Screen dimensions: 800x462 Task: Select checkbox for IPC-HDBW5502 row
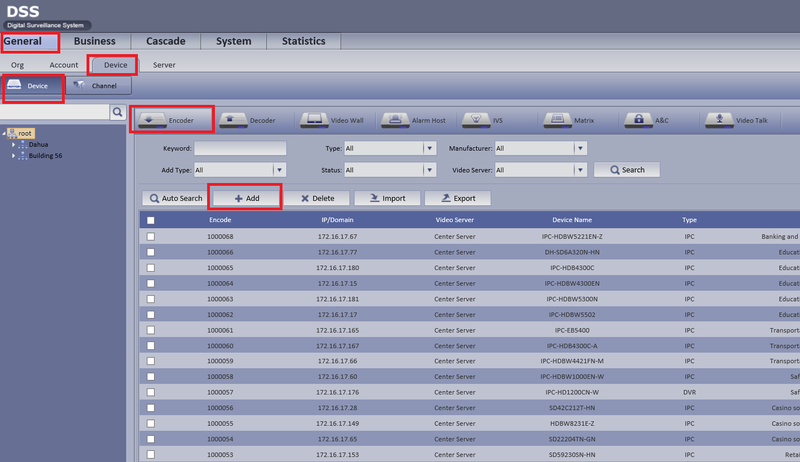(x=151, y=315)
